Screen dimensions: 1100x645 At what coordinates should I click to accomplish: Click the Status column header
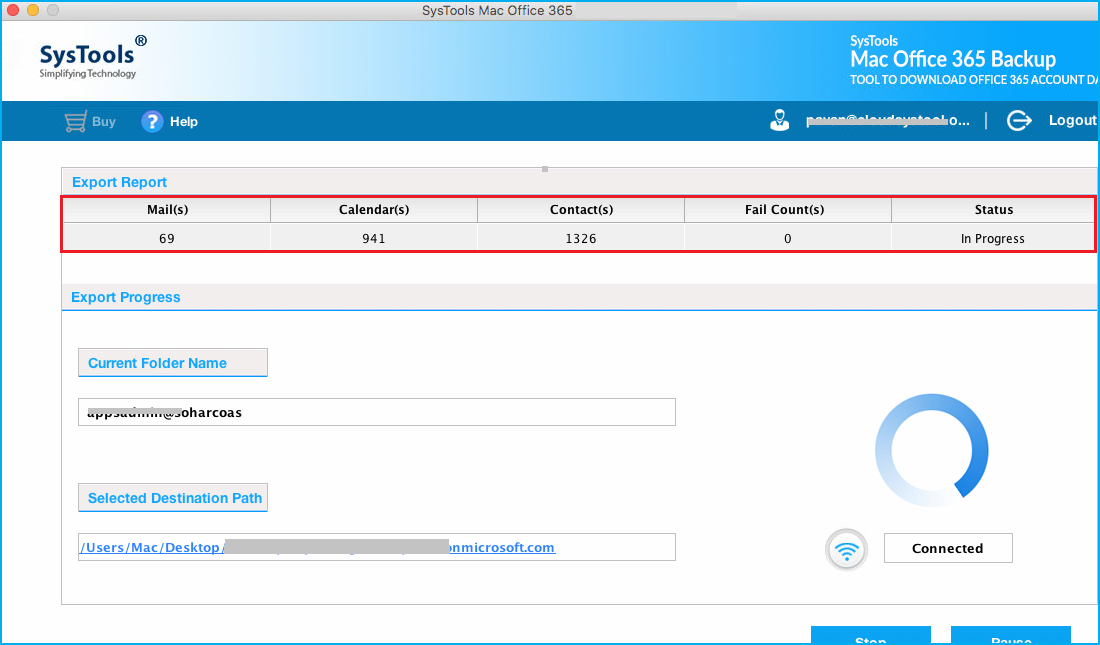(x=993, y=210)
